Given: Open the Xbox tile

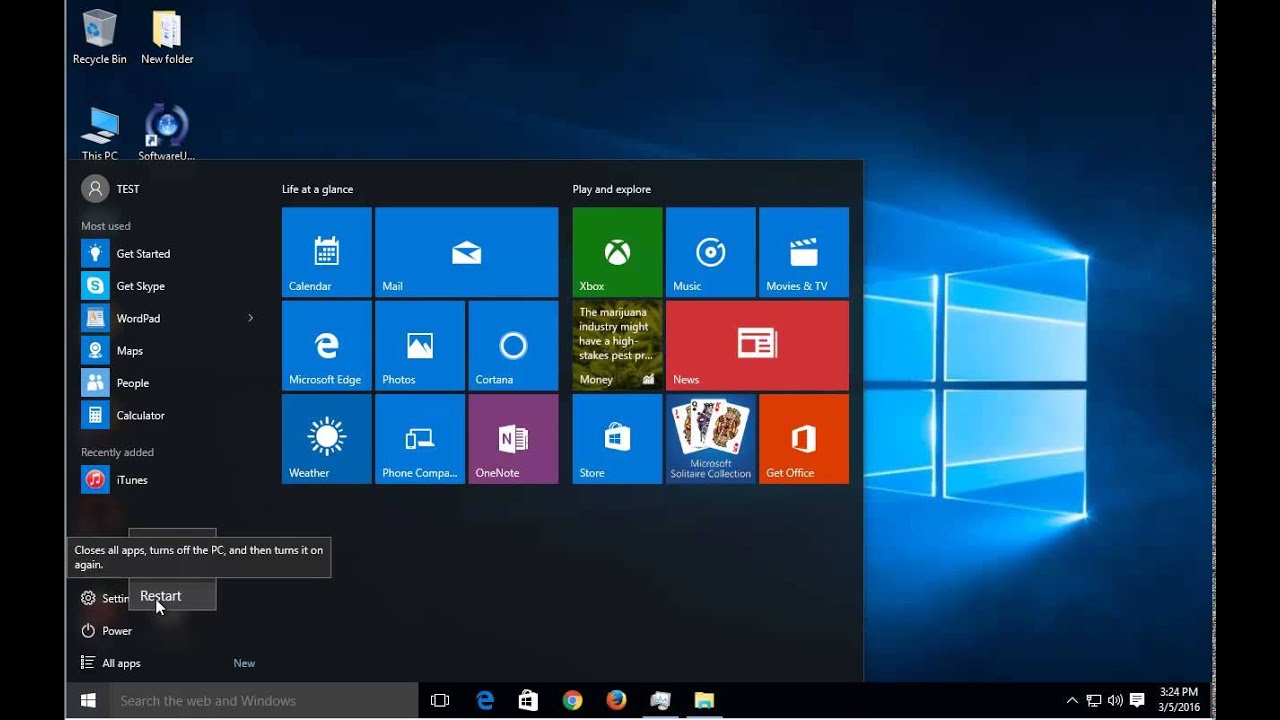Looking at the screenshot, I should click(617, 252).
